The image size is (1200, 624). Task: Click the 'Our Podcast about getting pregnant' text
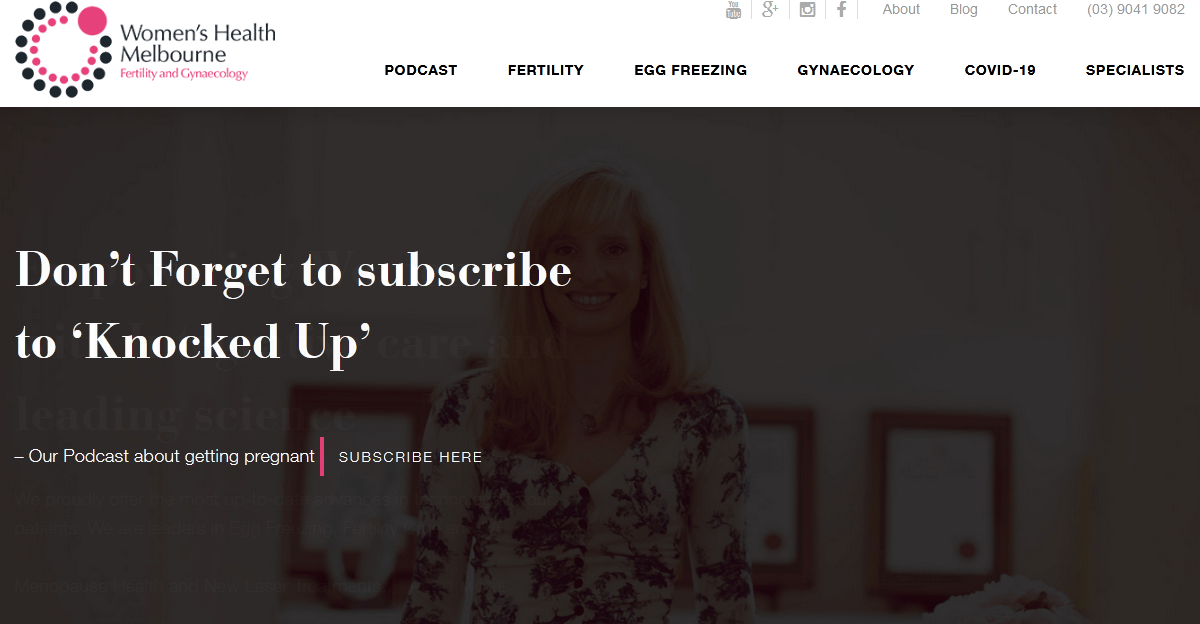point(172,456)
